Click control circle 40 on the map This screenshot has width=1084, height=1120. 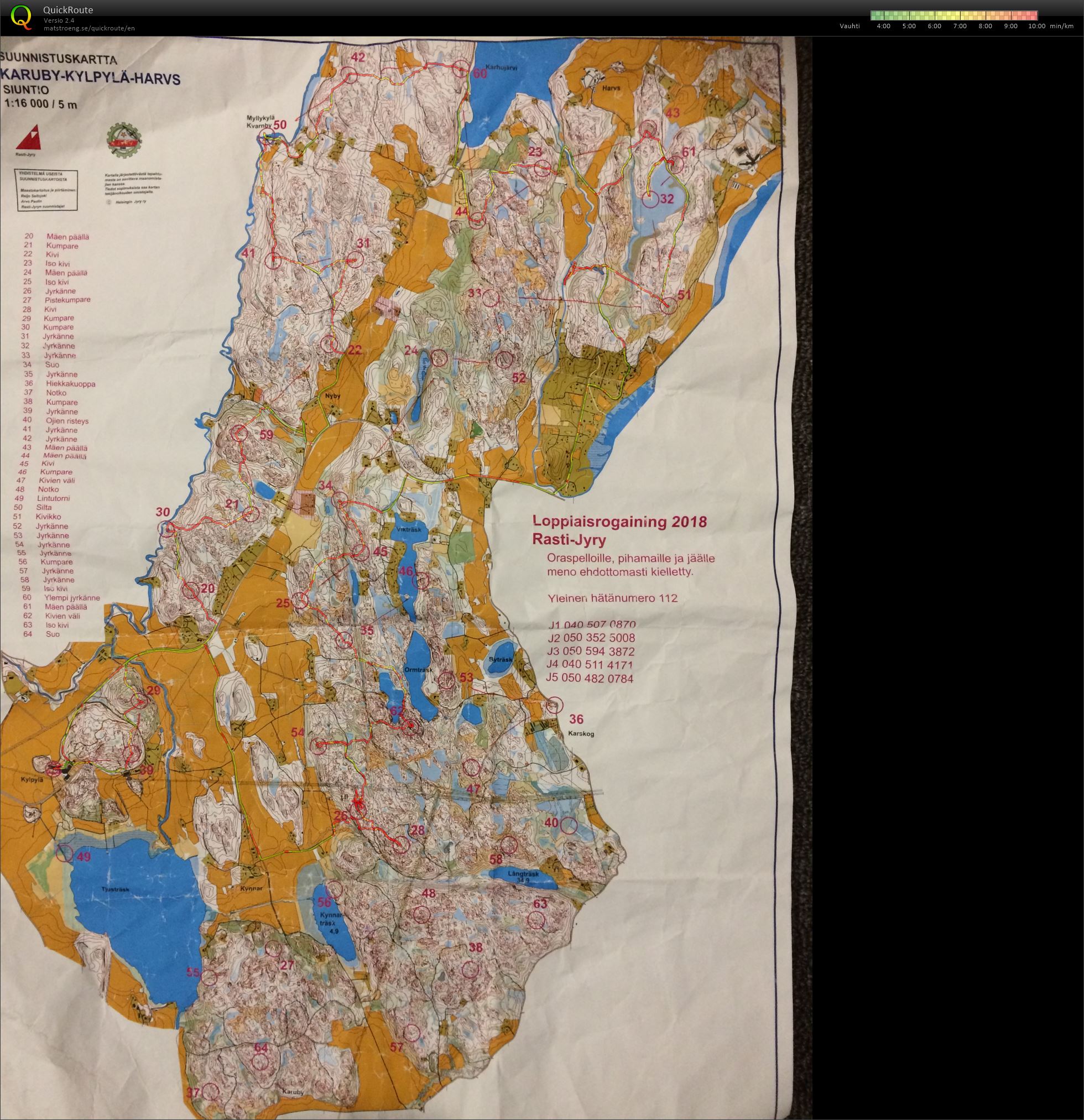pyautogui.click(x=569, y=825)
